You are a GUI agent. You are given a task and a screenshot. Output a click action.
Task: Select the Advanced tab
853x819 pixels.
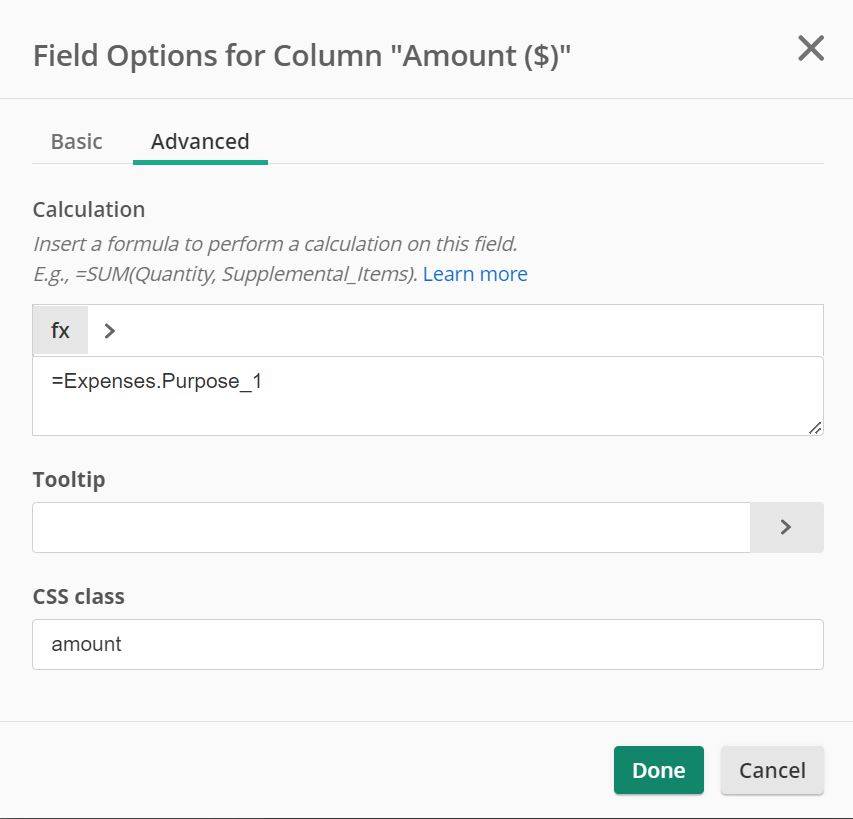[200, 141]
